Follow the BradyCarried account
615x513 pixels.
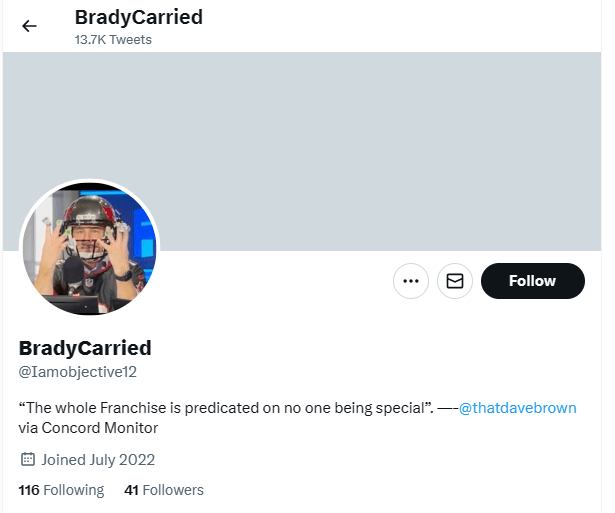(532, 282)
